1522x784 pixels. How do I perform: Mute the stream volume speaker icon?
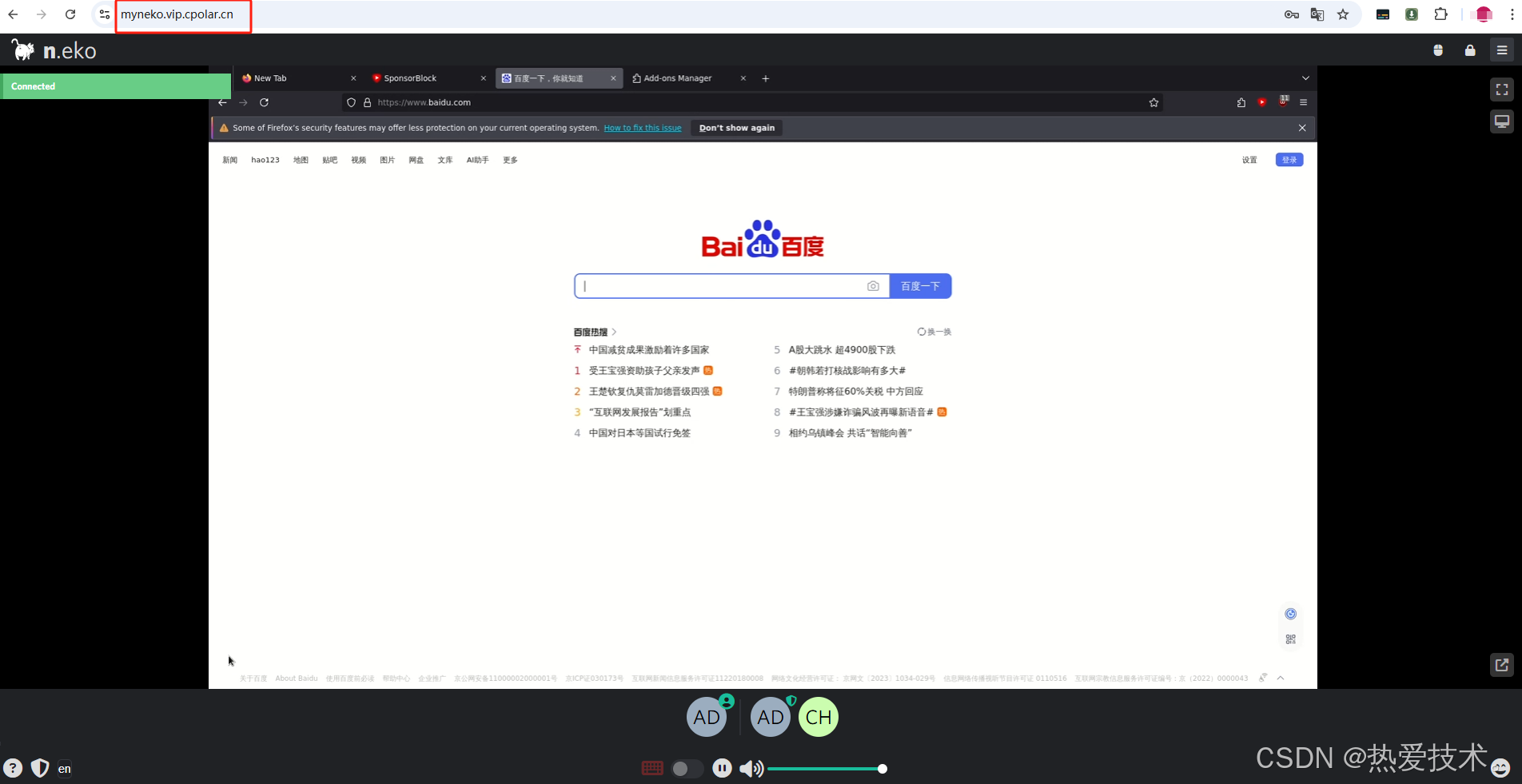pos(751,769)
